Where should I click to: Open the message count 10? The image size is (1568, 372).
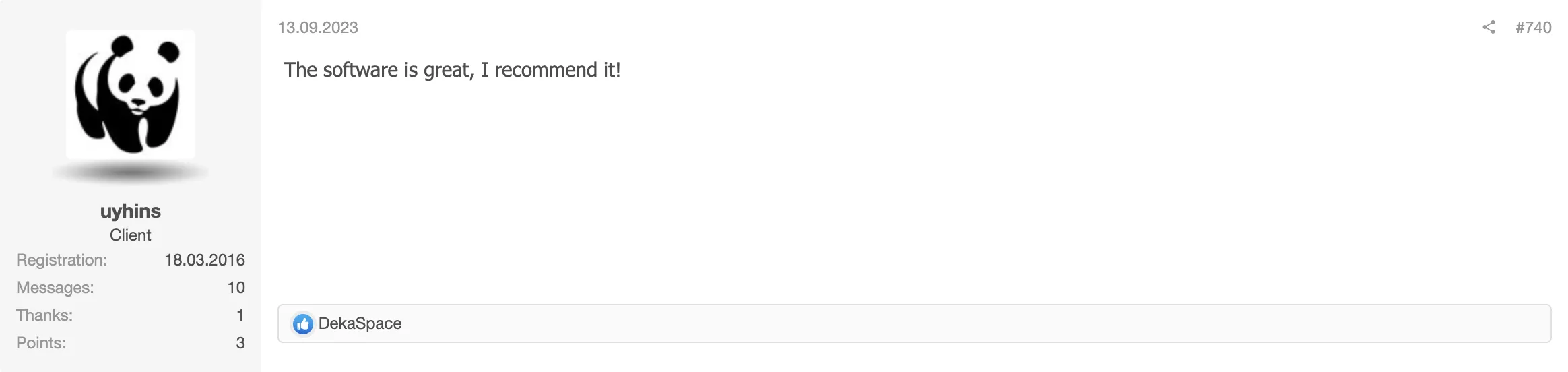(236, 288)
